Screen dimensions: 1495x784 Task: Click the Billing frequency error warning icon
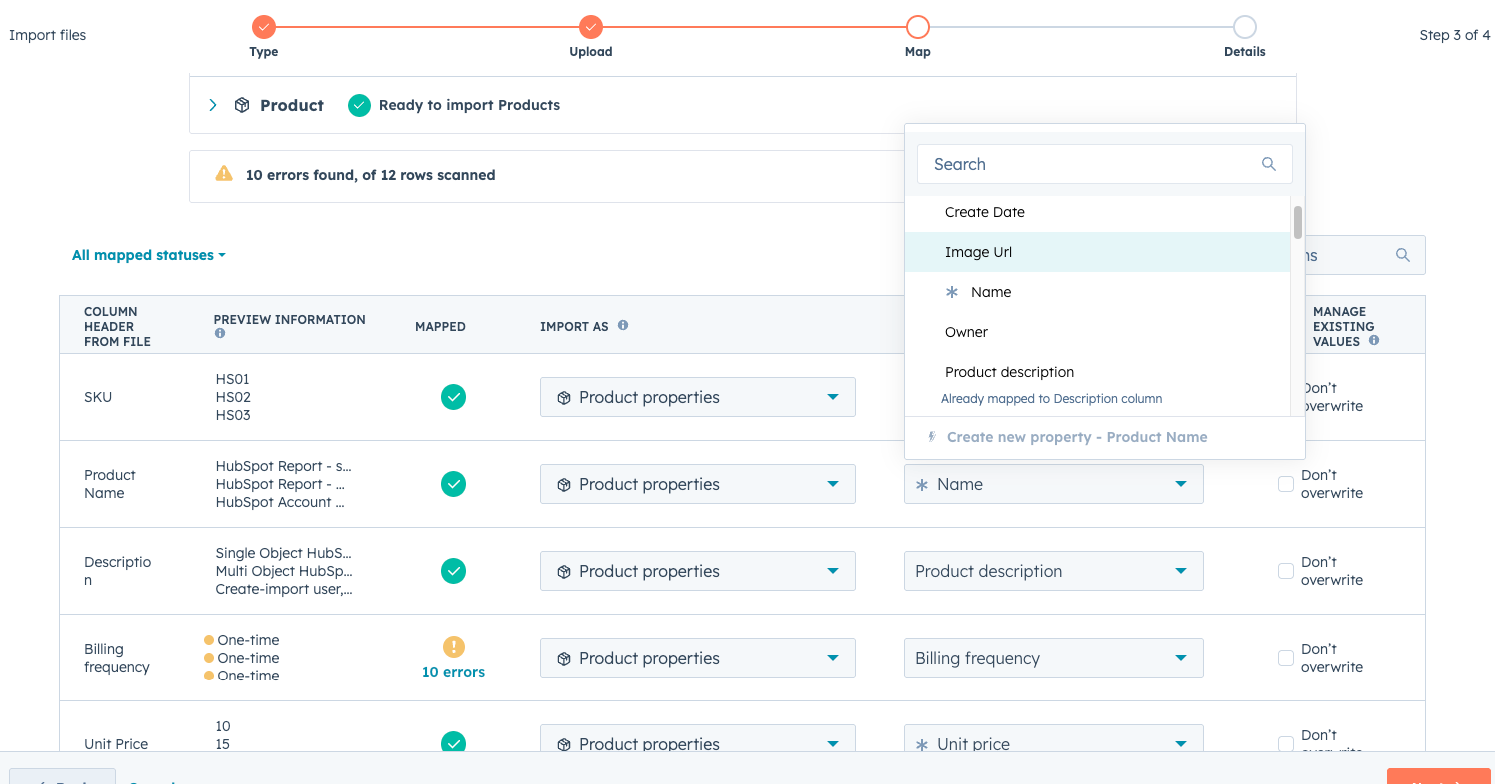453,647
